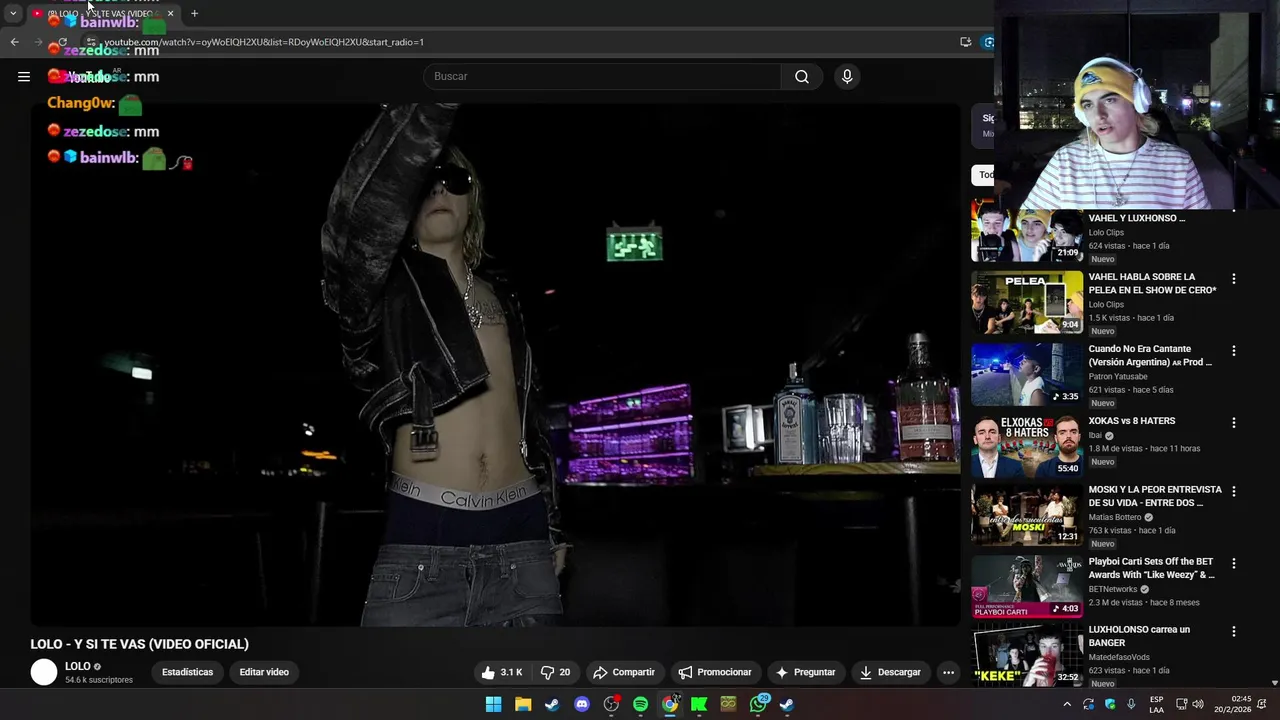This screenshot has width=1280, height=720.
Task: Click the search magnifier button
Action: coord(802,76)
